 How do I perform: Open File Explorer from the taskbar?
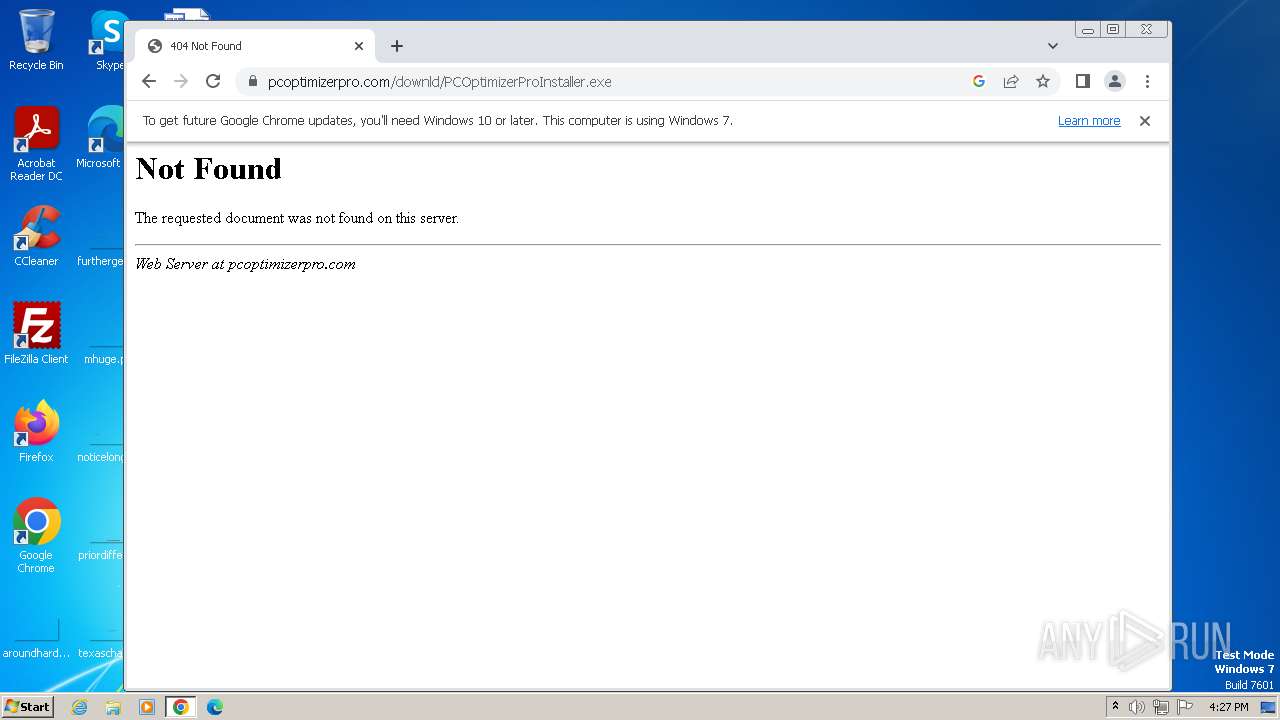pos(113,707)
